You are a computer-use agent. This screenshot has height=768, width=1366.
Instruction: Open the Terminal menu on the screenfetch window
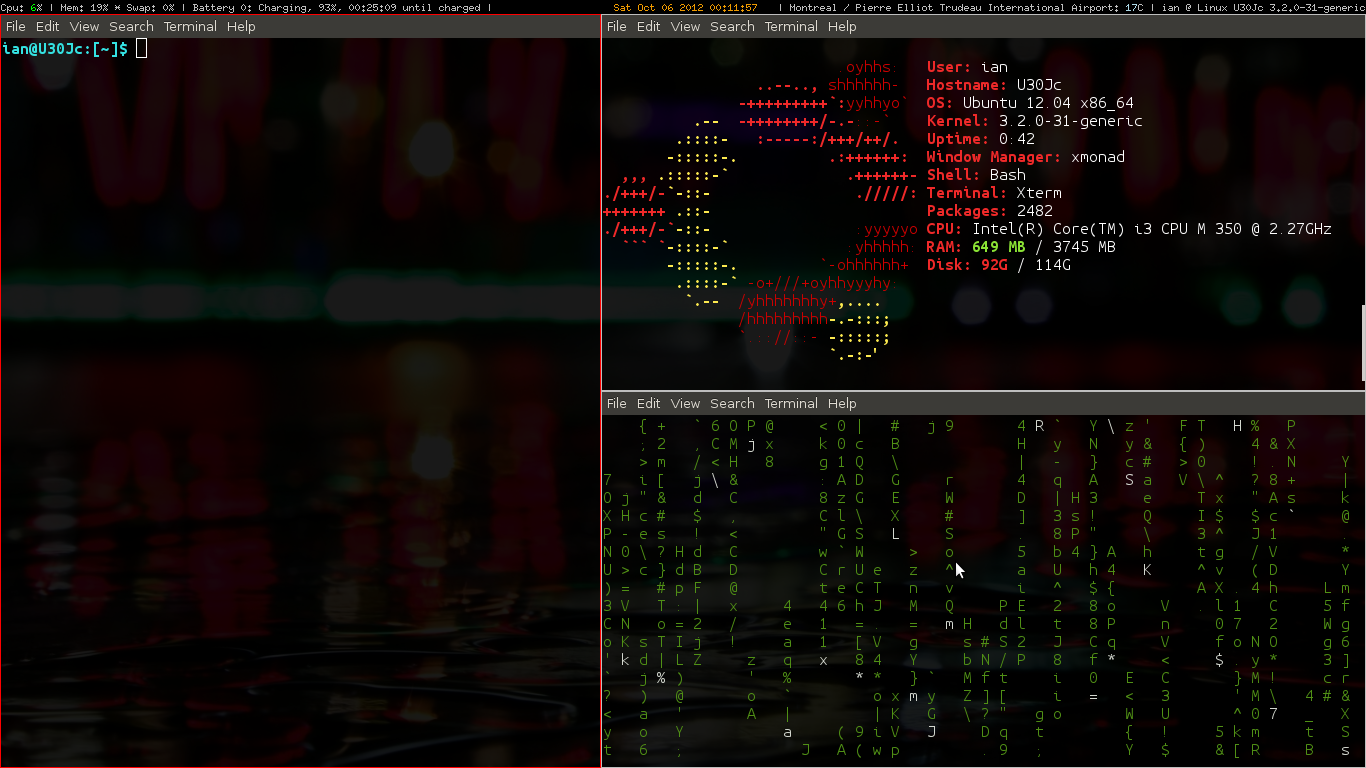[x=791, y=26]
